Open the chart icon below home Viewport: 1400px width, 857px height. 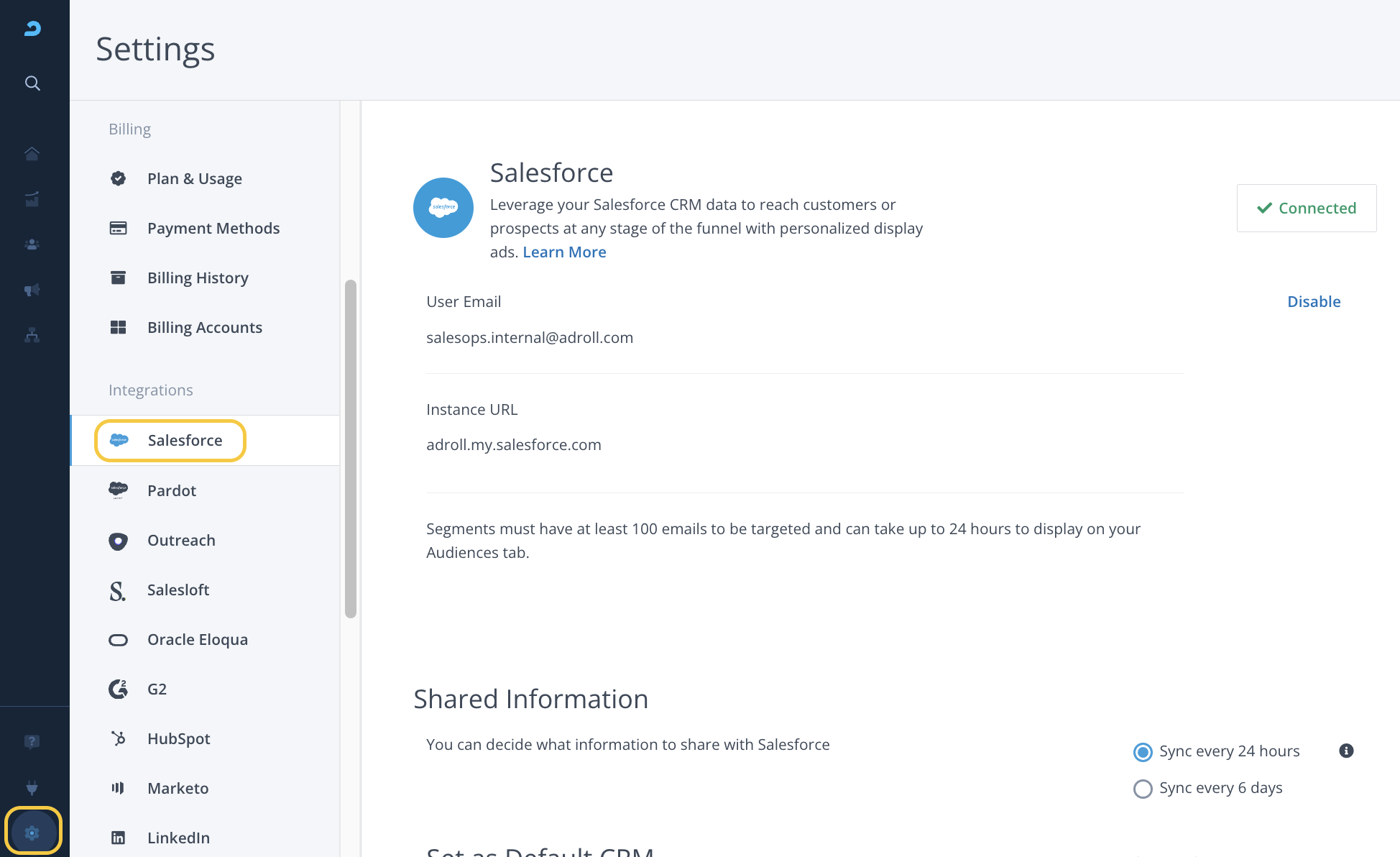32,199
